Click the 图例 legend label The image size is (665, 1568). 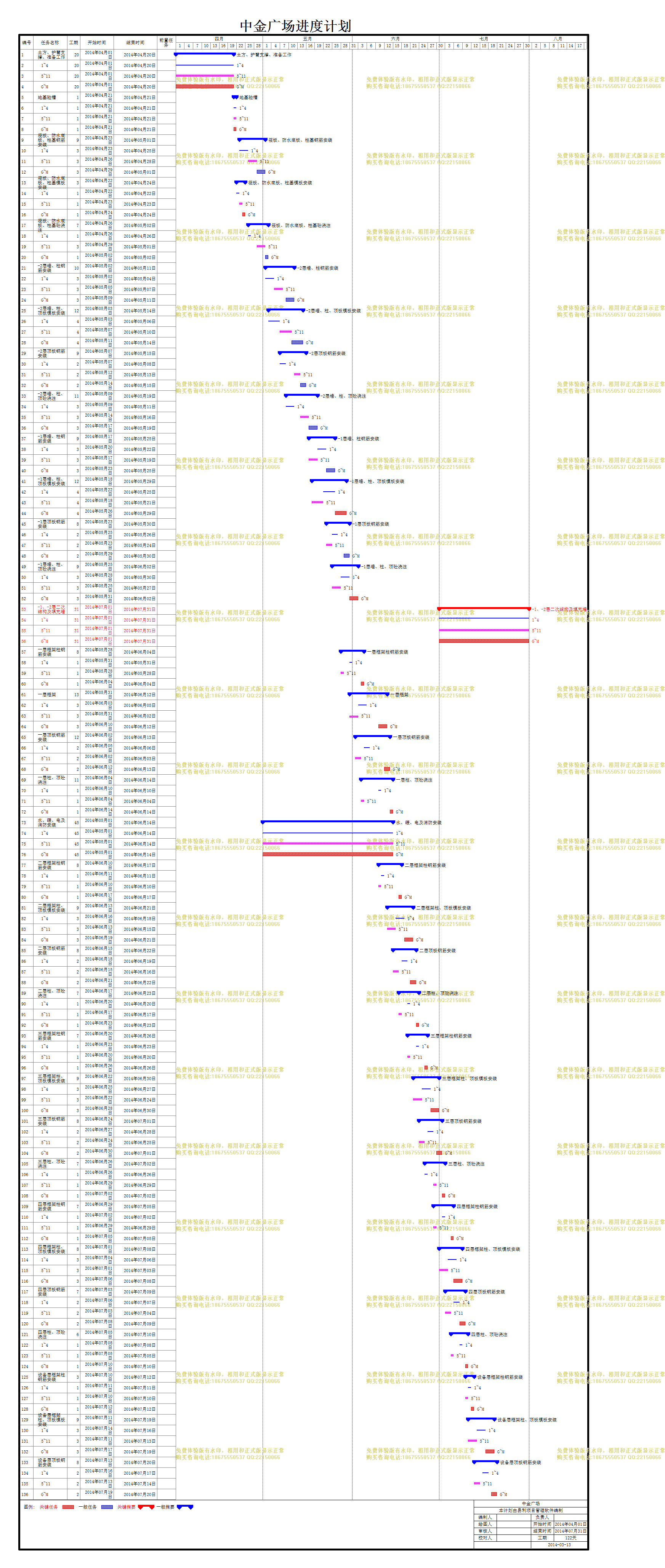tap(29, 1507)
